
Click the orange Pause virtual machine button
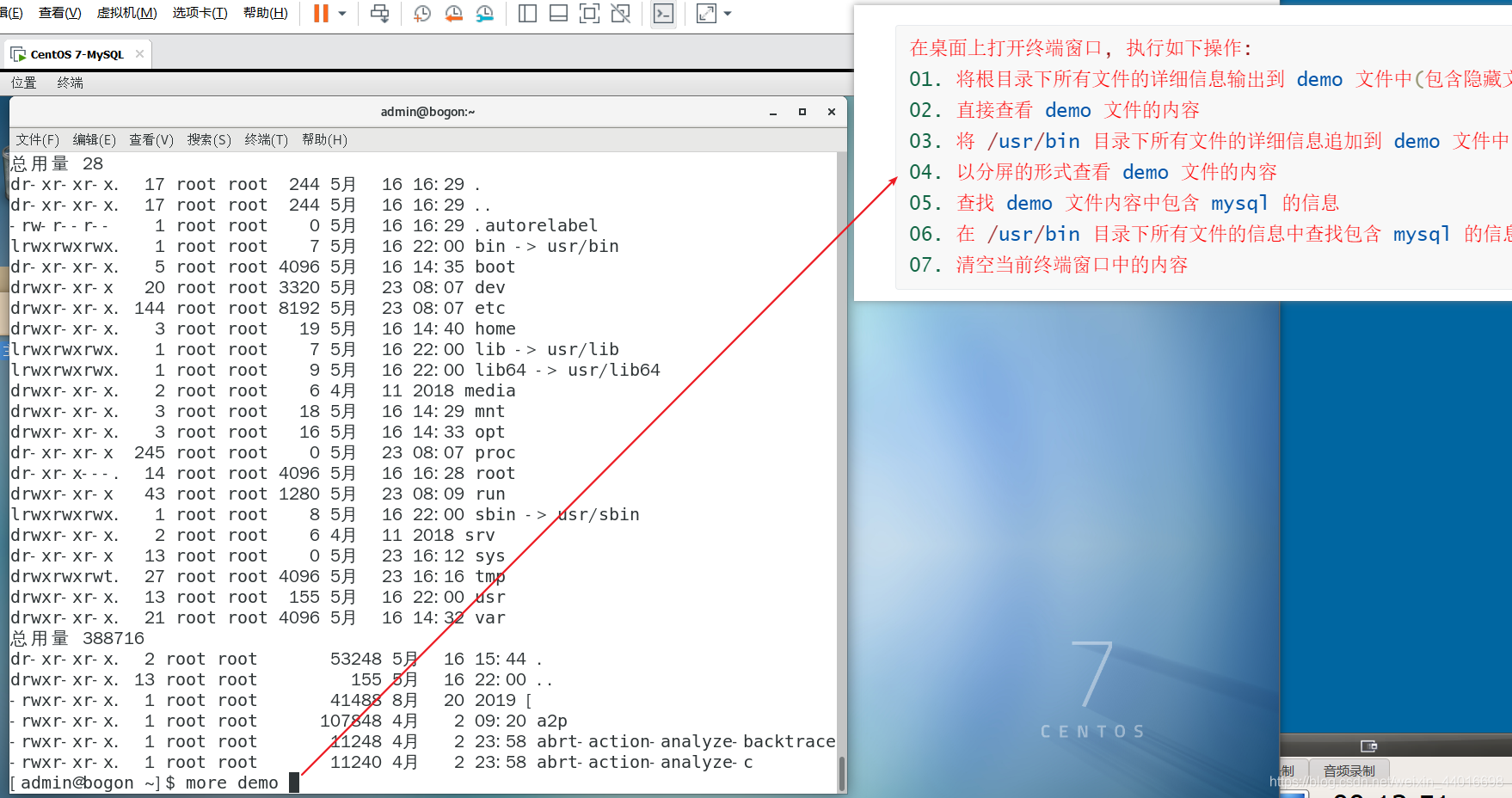[x=321, y=13]
